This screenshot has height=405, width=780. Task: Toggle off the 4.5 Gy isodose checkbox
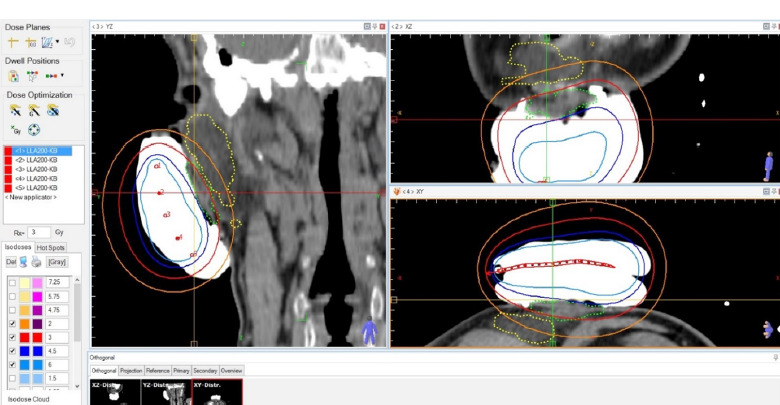pos(12,351)
